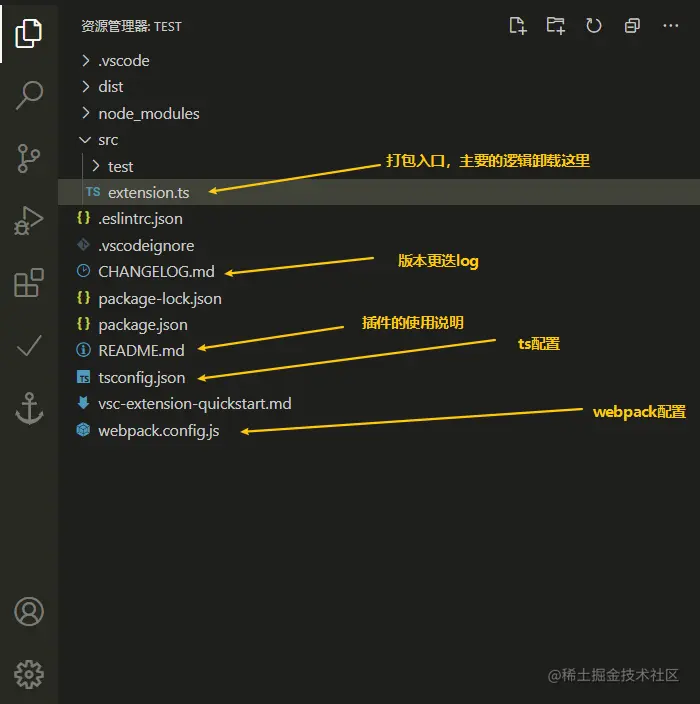700x704 pixels.
Task: Select the node_modules folder name
Action: point(149,114)
